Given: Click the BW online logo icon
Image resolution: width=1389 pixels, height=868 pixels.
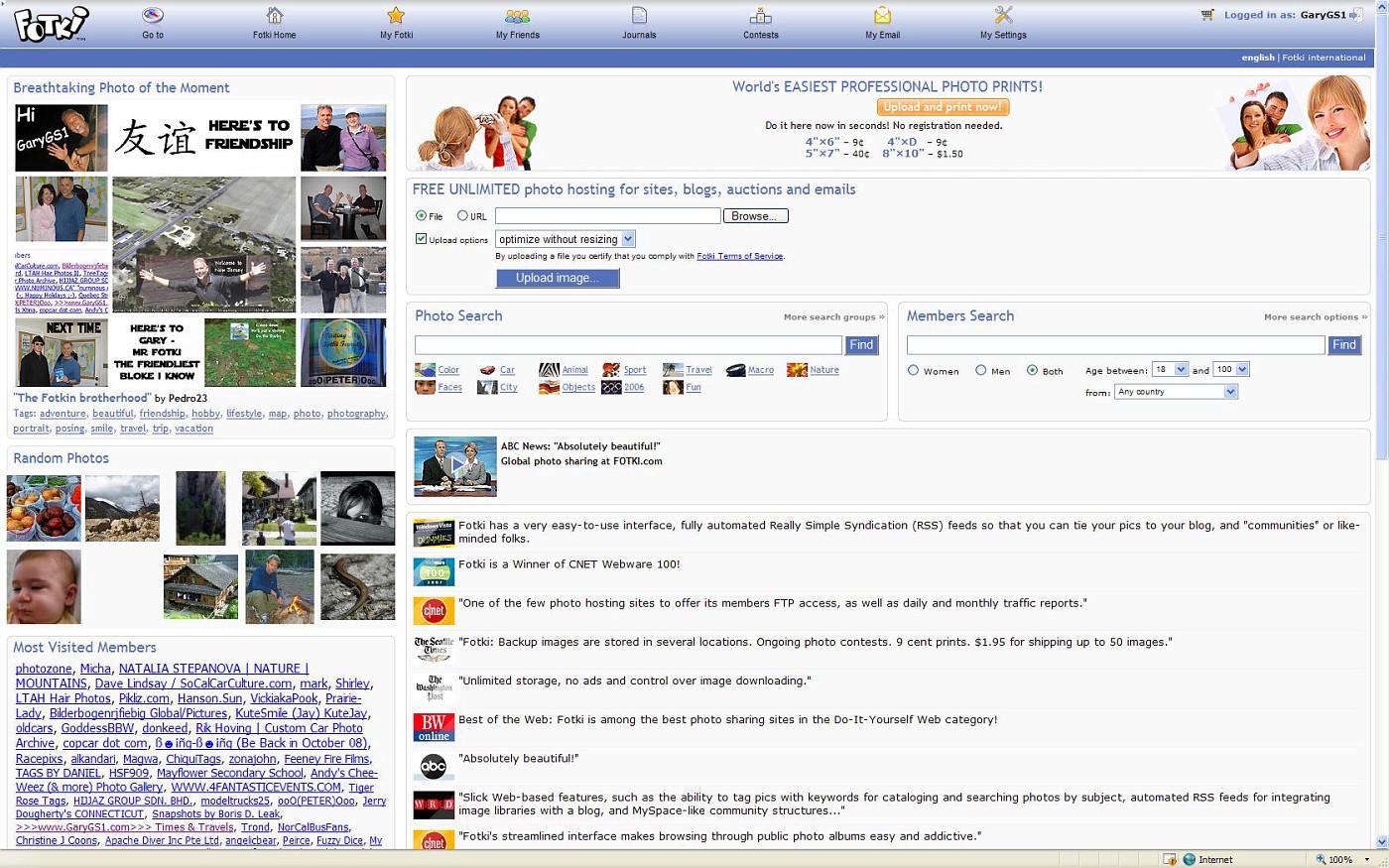Looking at the screenshot, I should [x=434, y=727].
